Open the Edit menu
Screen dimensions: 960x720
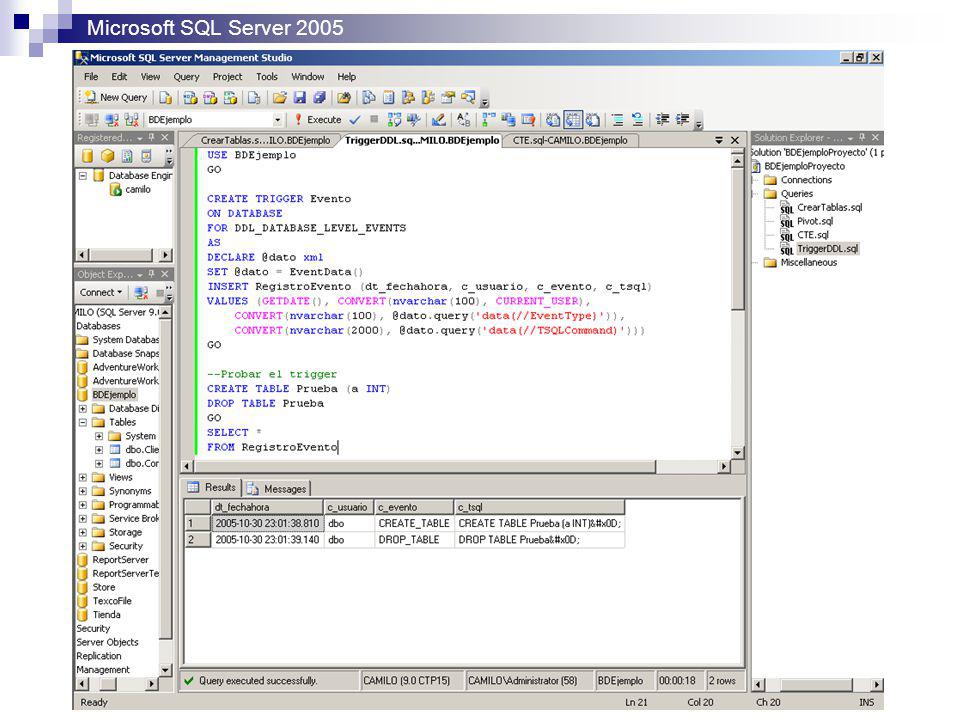point(119,77)
